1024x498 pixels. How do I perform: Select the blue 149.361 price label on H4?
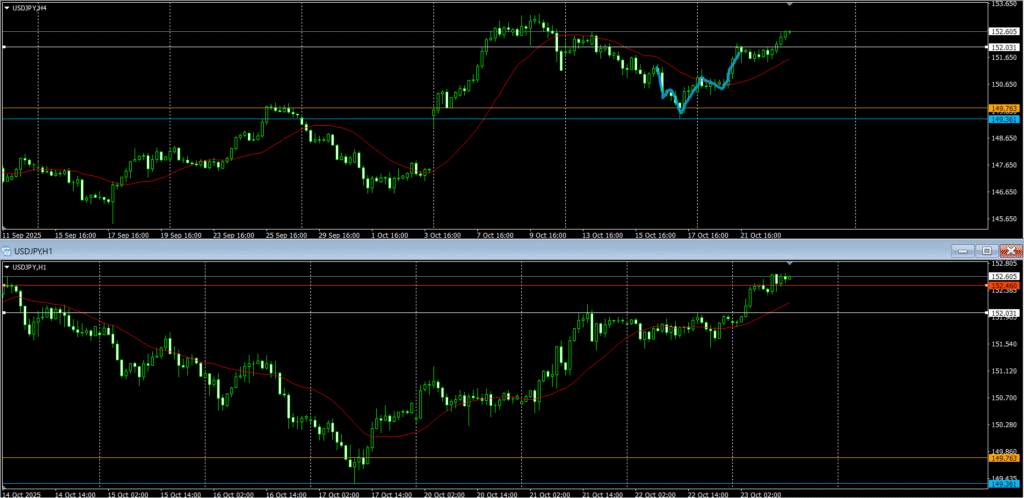pos(1003,119)
